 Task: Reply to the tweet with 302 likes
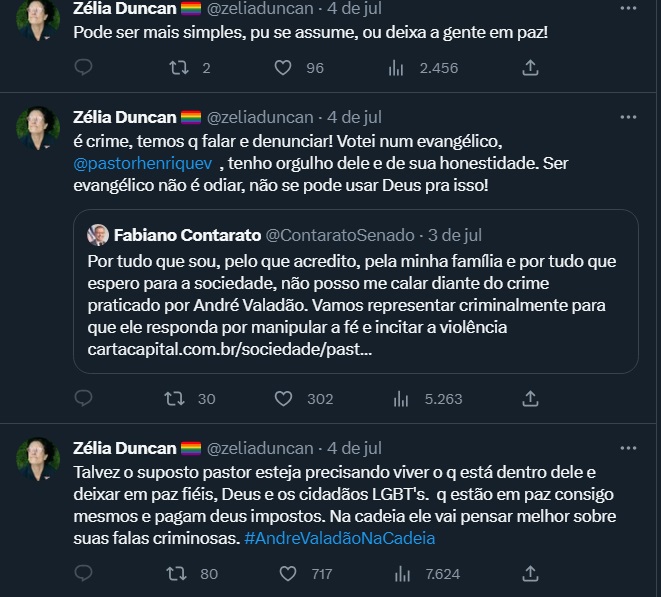(84, 398)
